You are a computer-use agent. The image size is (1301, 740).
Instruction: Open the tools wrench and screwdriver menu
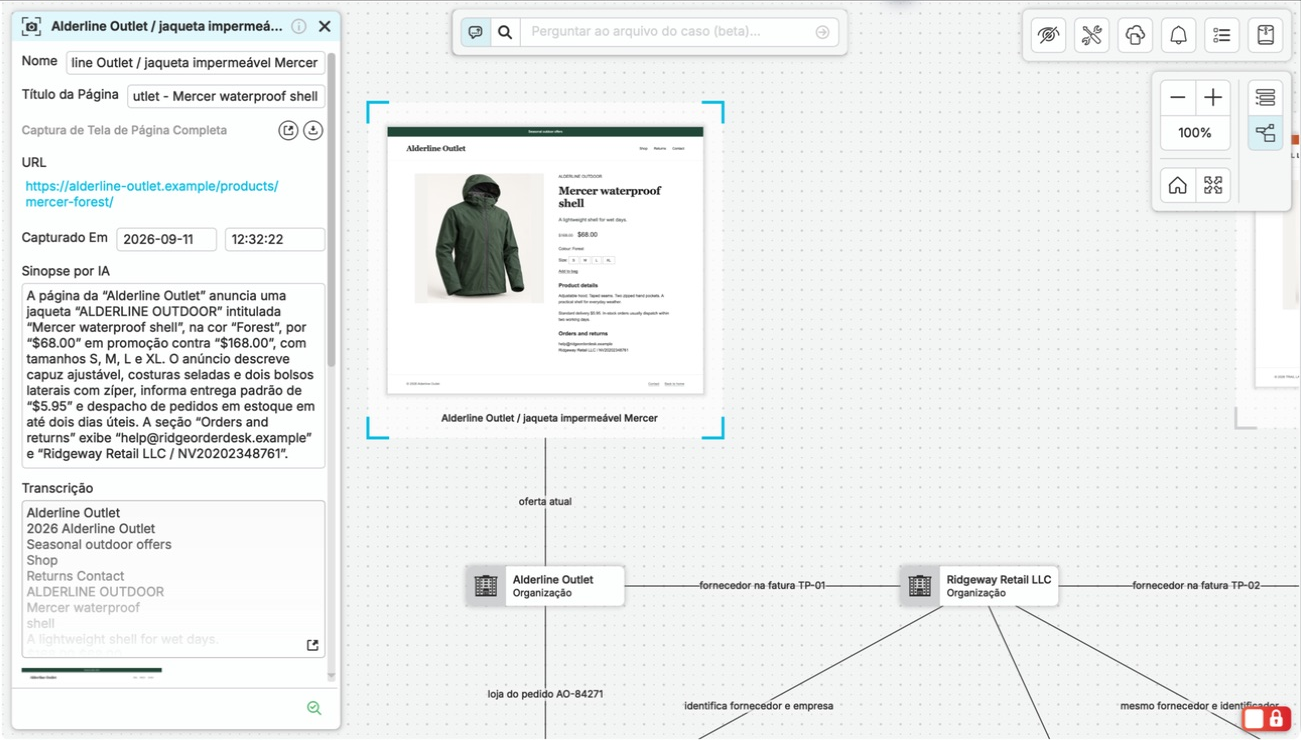point(1092,35)
